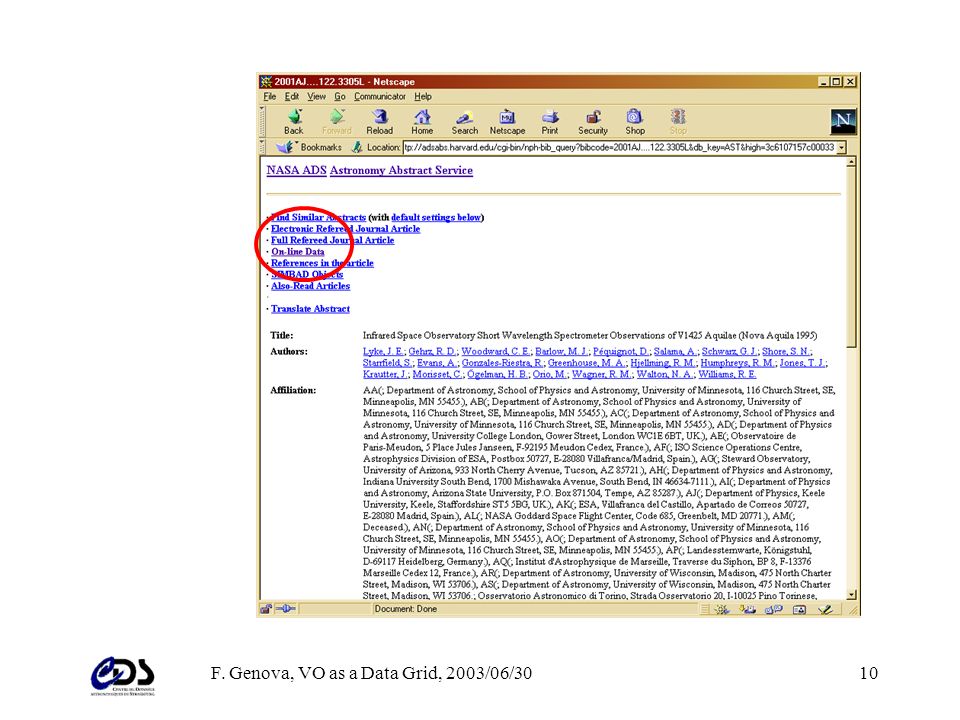The width and height of the screenshot is (960, 720).
Task: Open the default settings below link
Action: (436, 217)
